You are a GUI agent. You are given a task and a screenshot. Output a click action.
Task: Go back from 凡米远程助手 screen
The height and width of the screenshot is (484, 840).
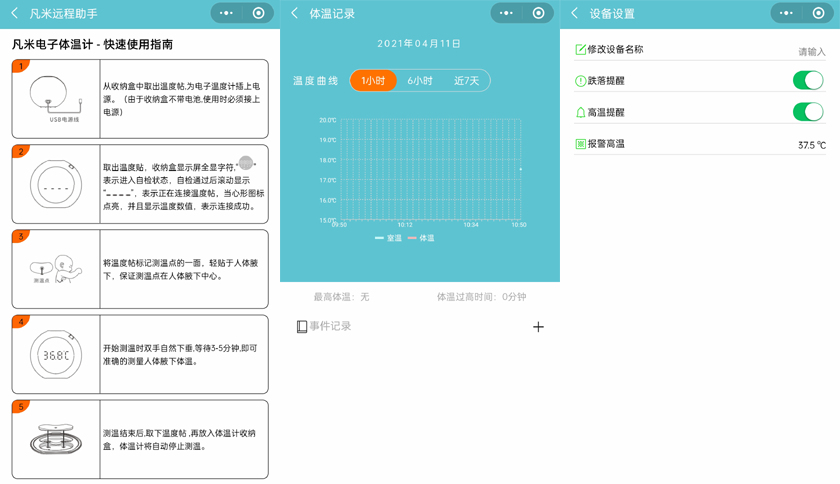(x=14, y=13)
